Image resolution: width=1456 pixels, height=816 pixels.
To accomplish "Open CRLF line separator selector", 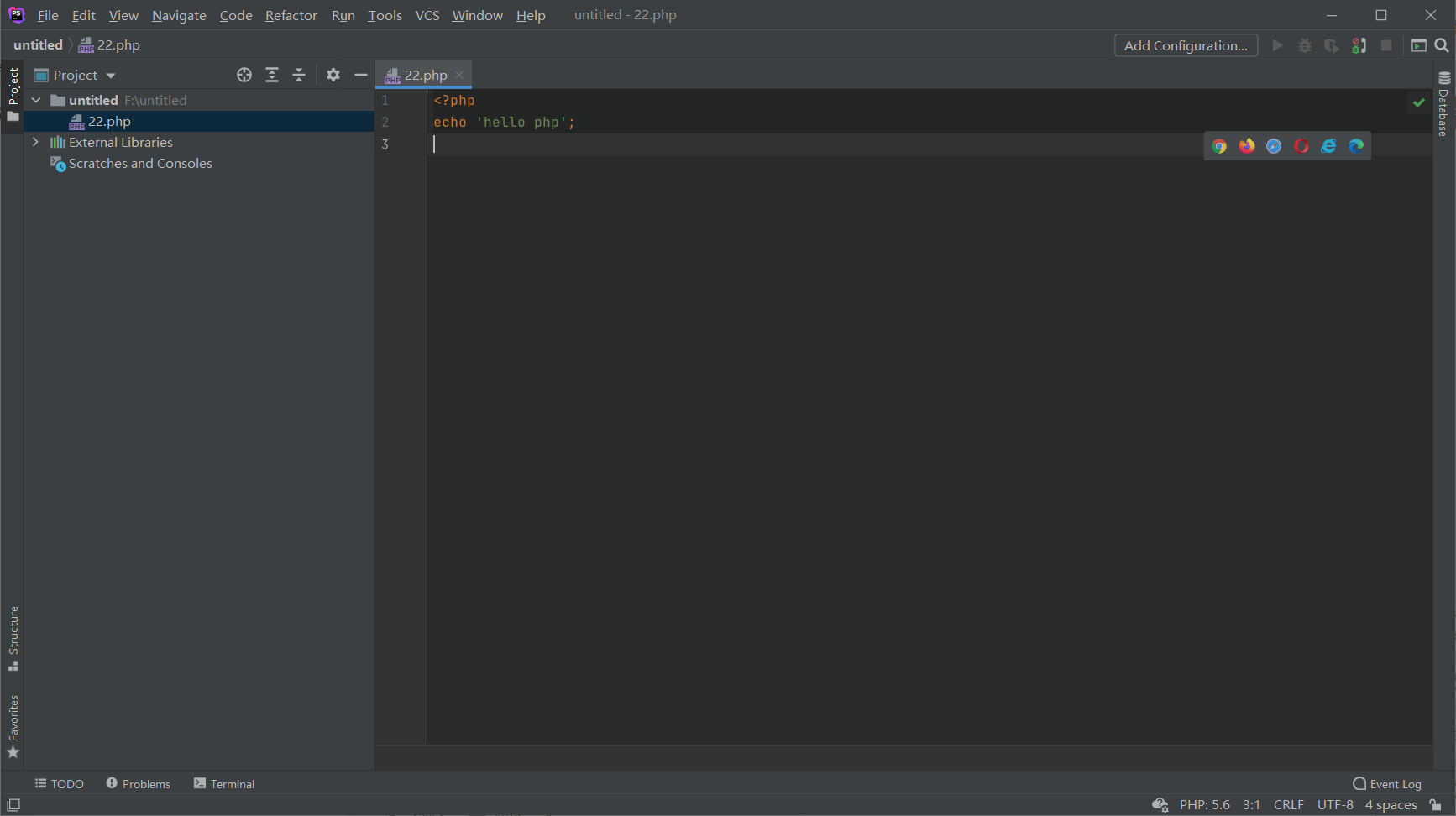I will [x=1288, y=805].
